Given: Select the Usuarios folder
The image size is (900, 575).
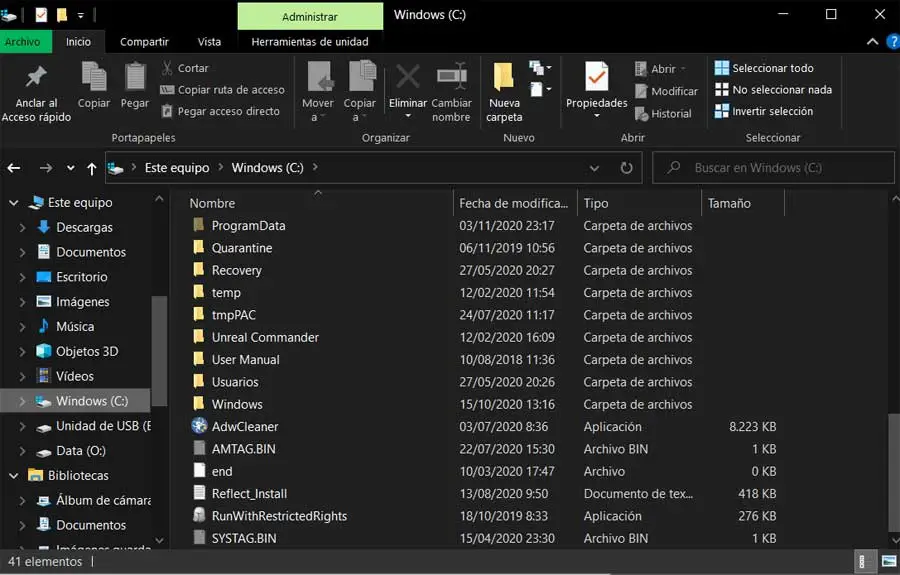Looking at the screenshot, I should point(235,382).
